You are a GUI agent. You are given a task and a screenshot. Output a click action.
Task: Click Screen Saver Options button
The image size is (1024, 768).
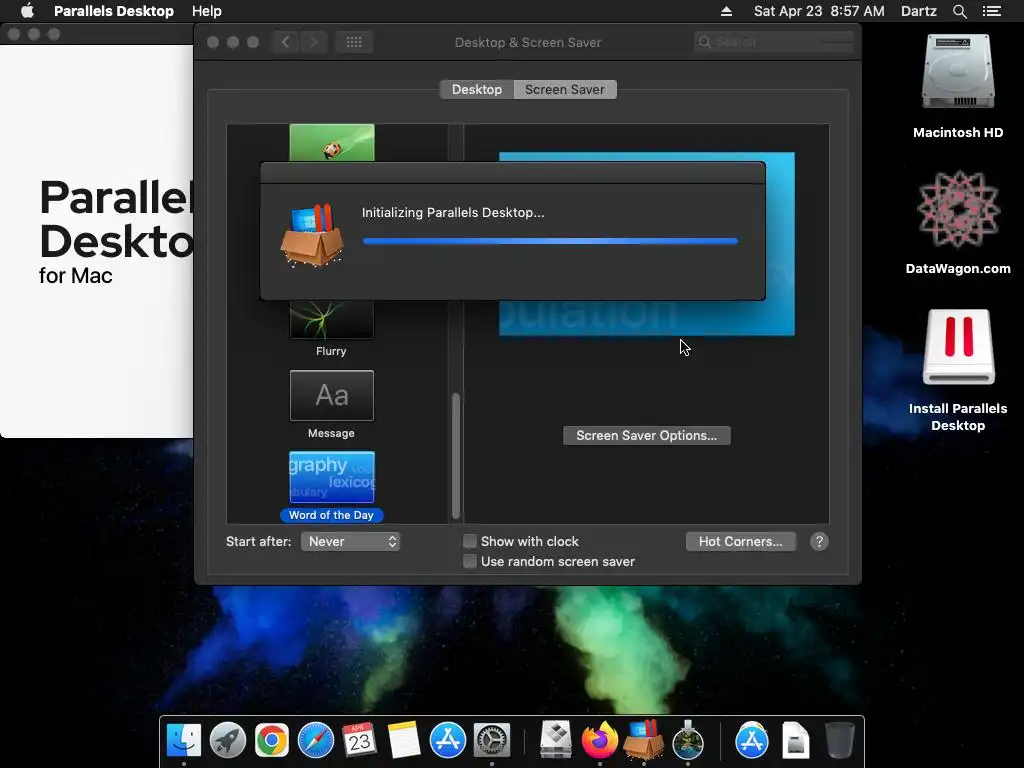(x=647, y=436)
